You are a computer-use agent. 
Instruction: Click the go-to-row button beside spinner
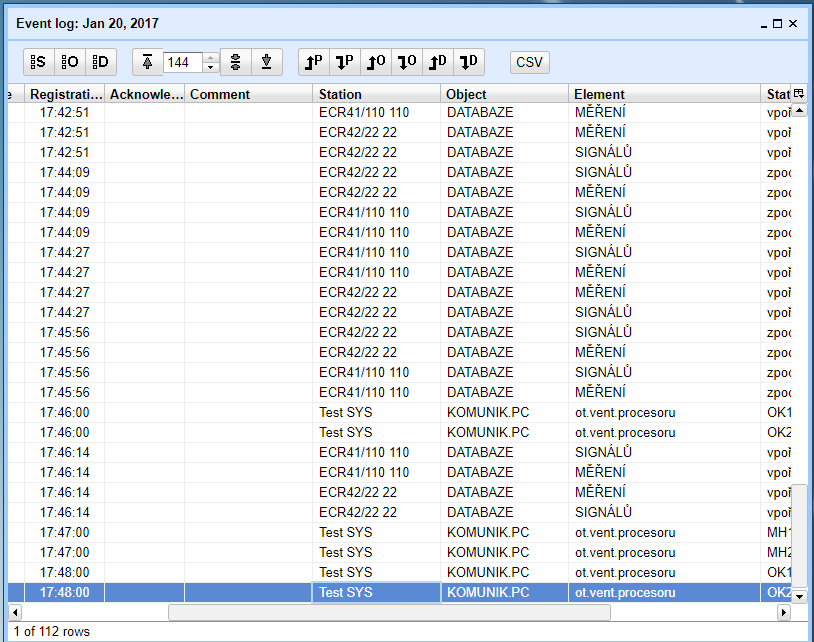[x=236, y=62]
